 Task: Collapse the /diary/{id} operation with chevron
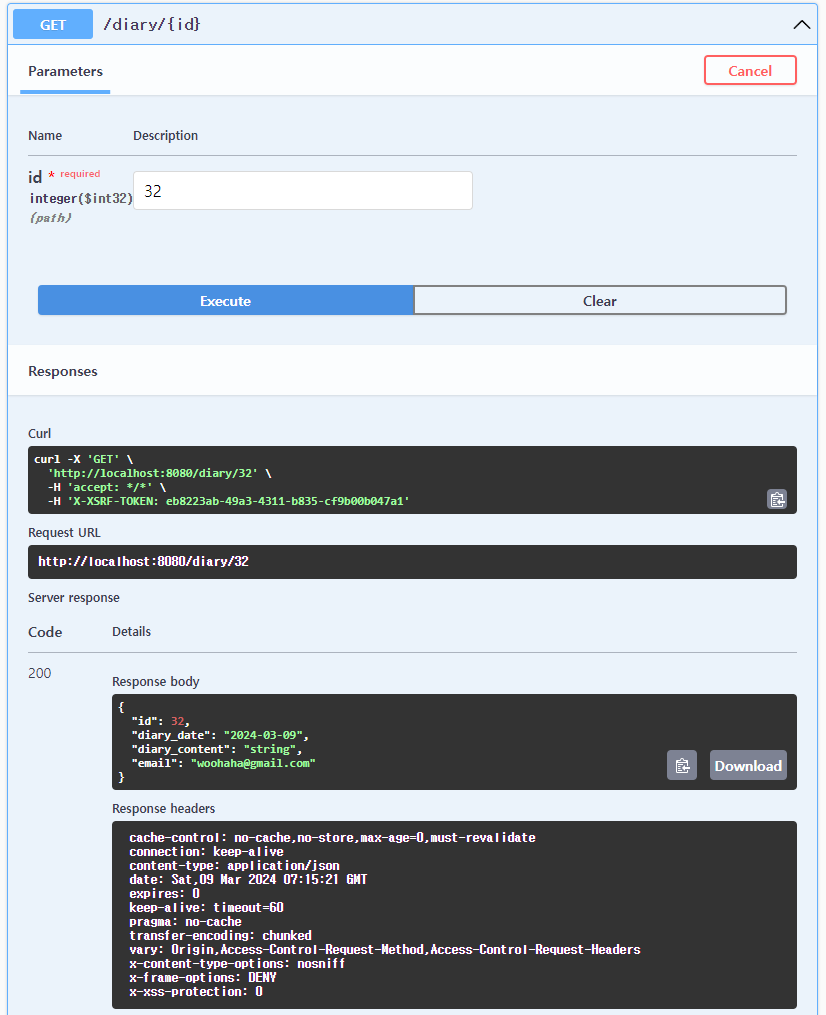point(801,25)
